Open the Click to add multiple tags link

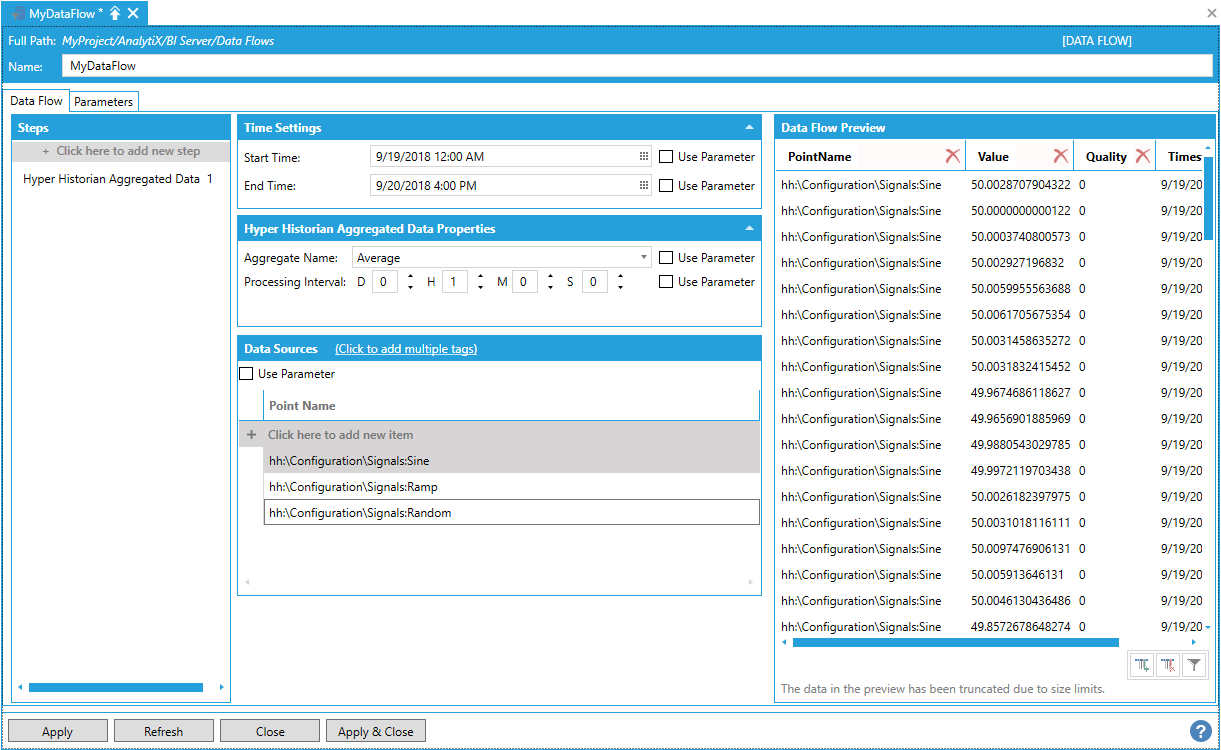pos(406,349)
